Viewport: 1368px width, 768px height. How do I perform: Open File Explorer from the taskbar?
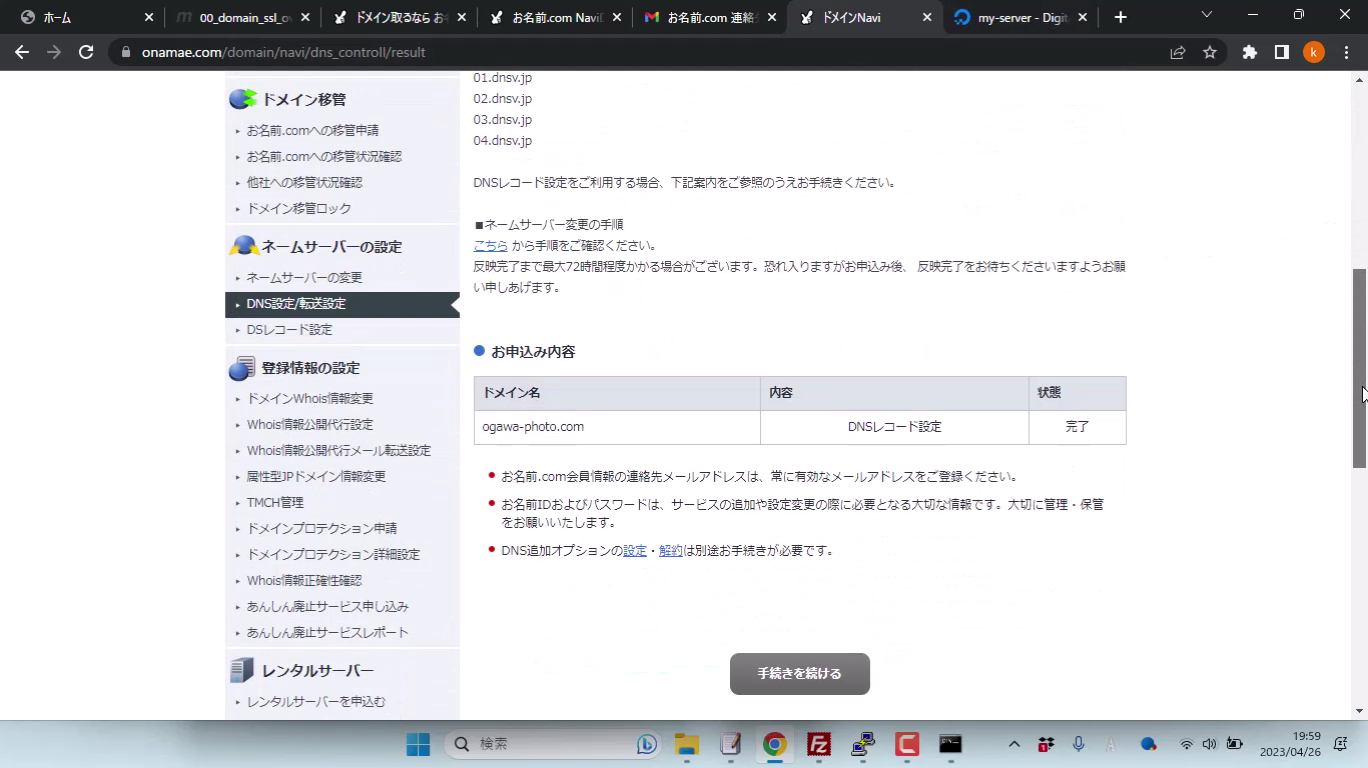686,744
